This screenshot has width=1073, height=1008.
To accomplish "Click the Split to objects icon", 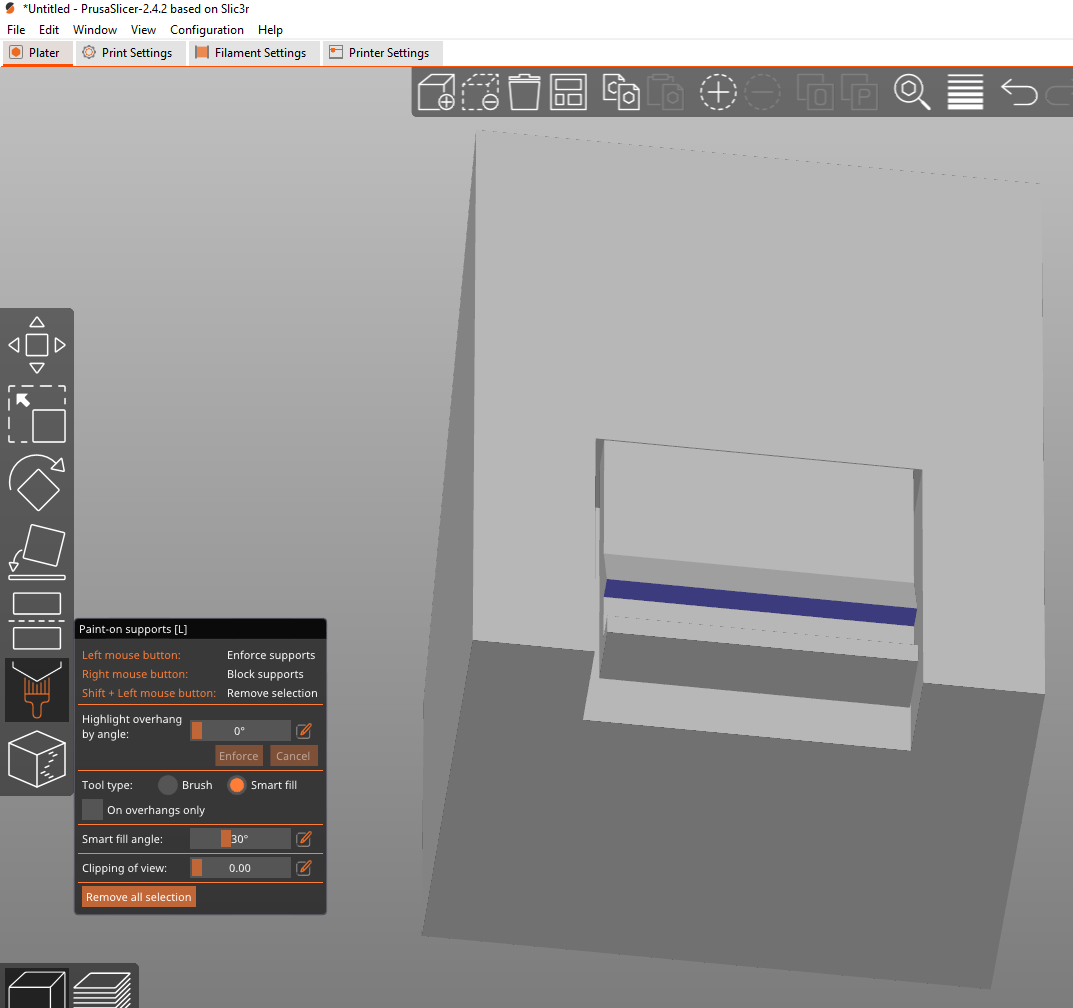I will [x=814, y=92].
